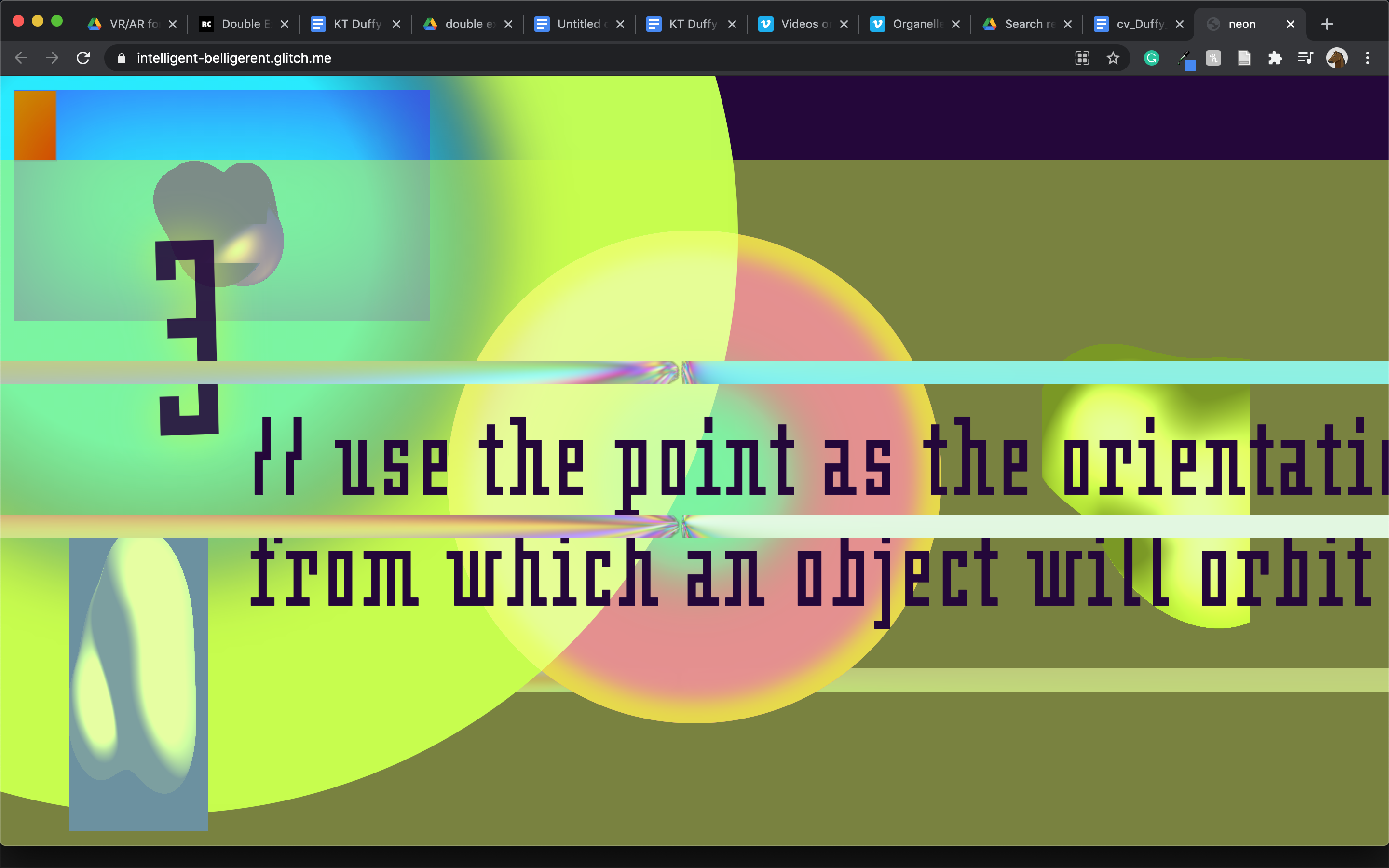Viewport: 1389px width, 868px height.
Task: Click the orange square on the page
Action: [x=35, y=124]
